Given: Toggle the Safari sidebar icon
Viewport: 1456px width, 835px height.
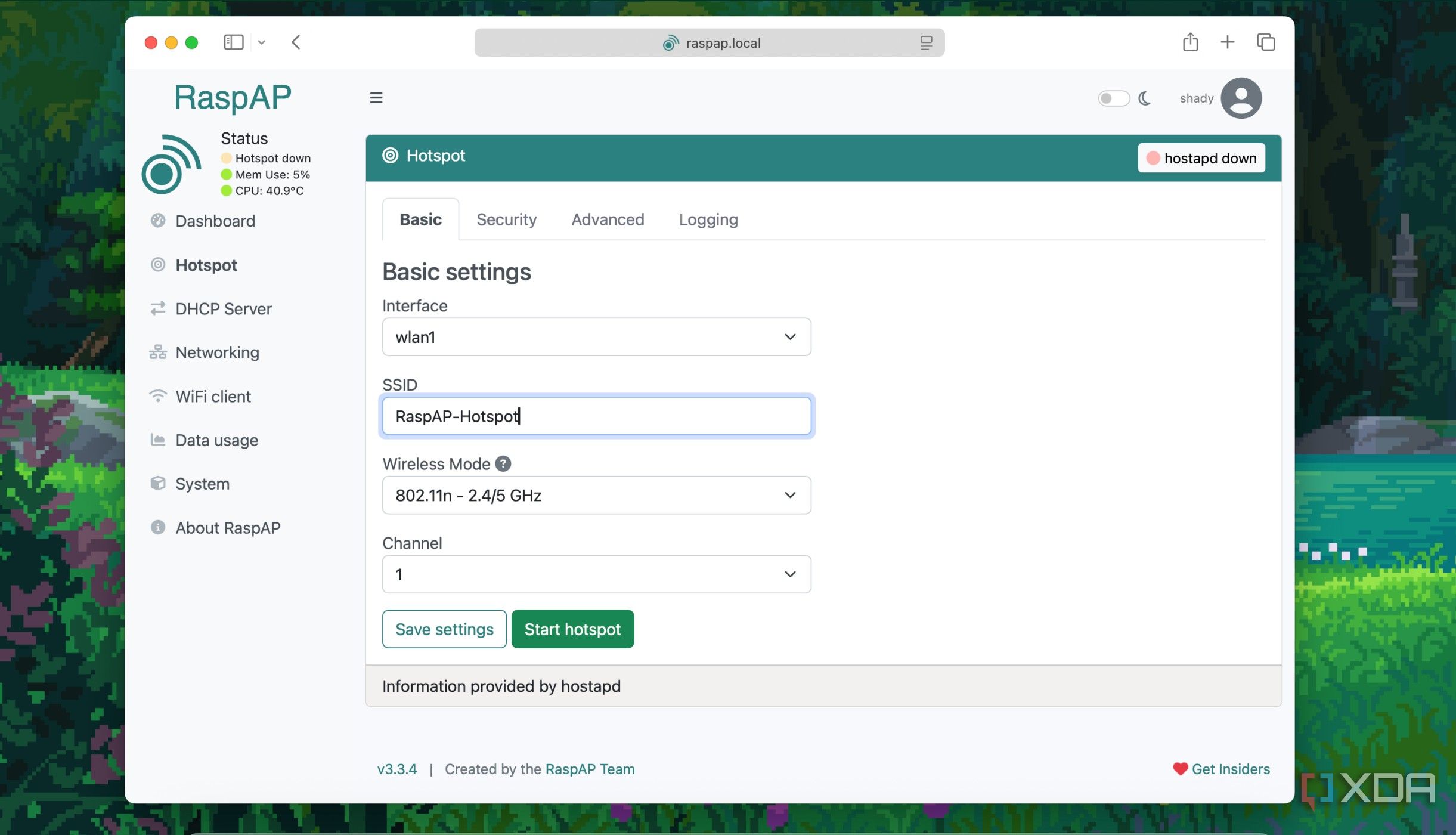Looking at the screenshot, I should coord(234,42).
